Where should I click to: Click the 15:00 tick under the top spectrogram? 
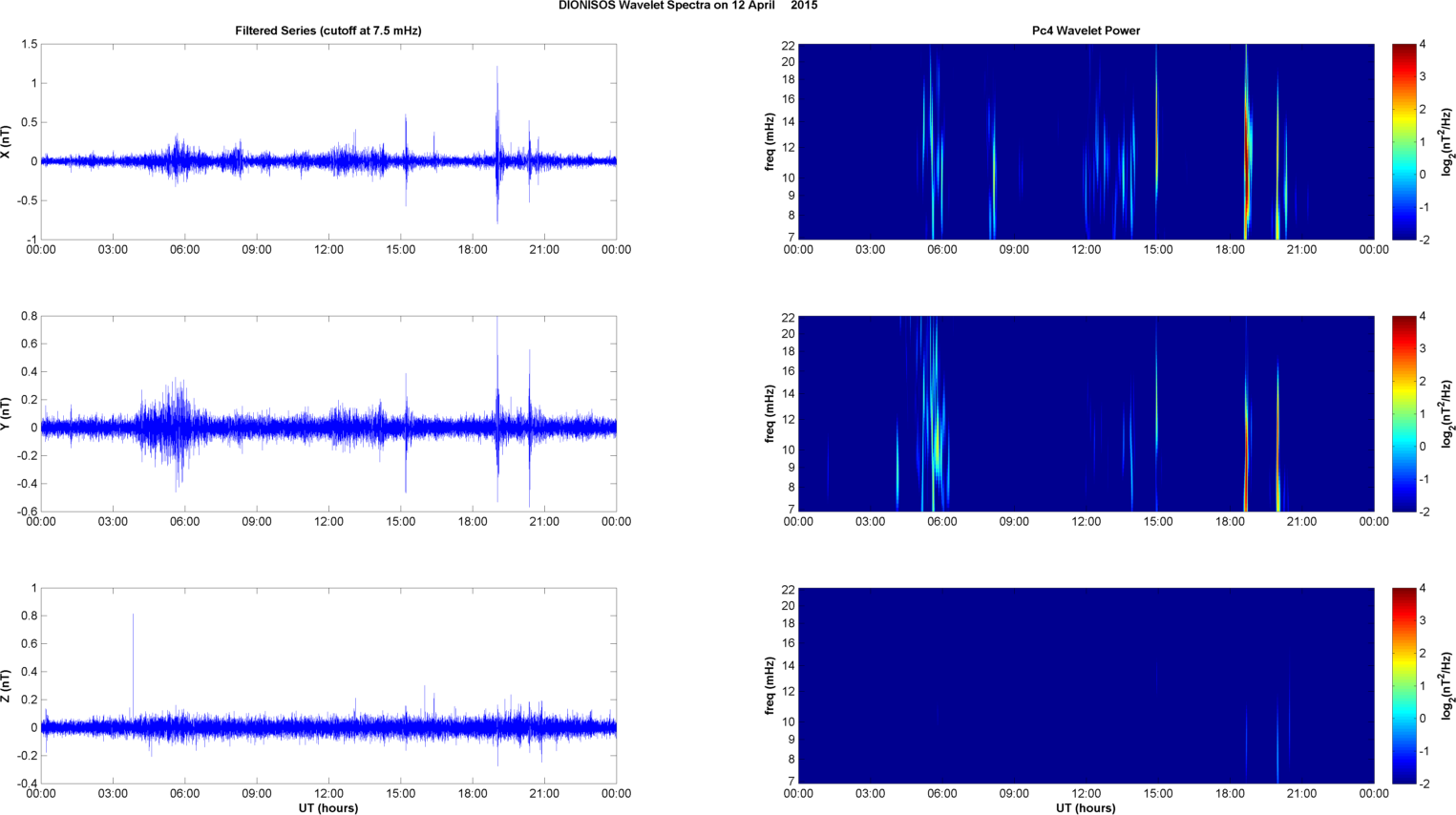click(x=1158, y=250)
